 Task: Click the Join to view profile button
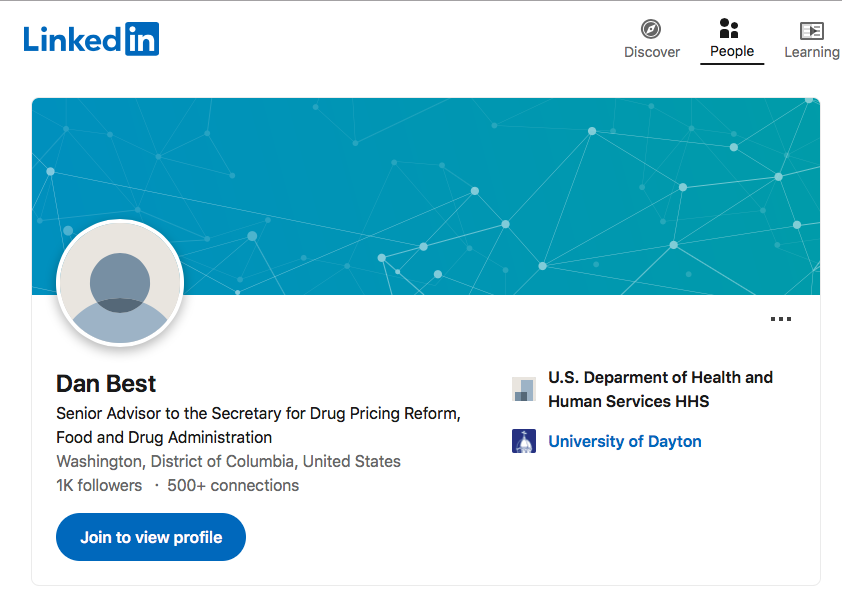[151, 537]
